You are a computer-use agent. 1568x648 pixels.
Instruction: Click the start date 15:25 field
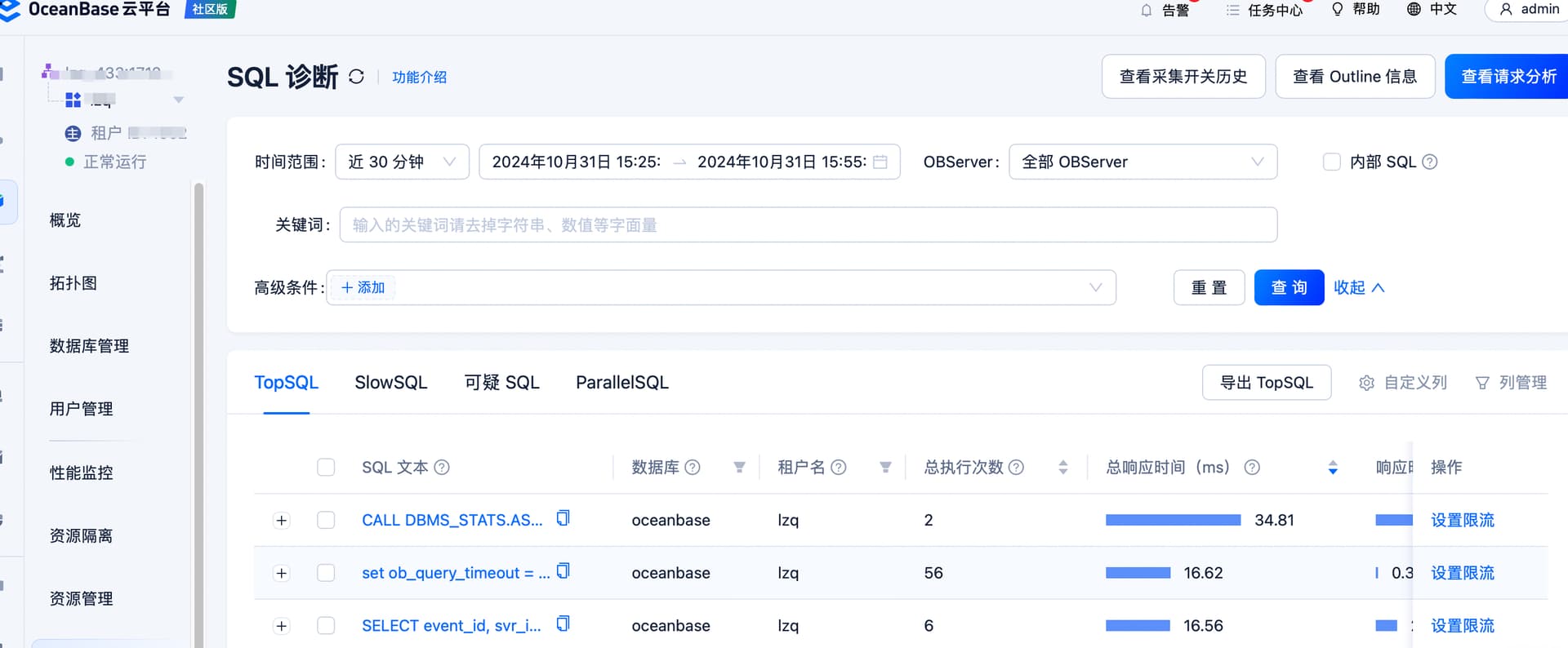(x=577, y=162)
